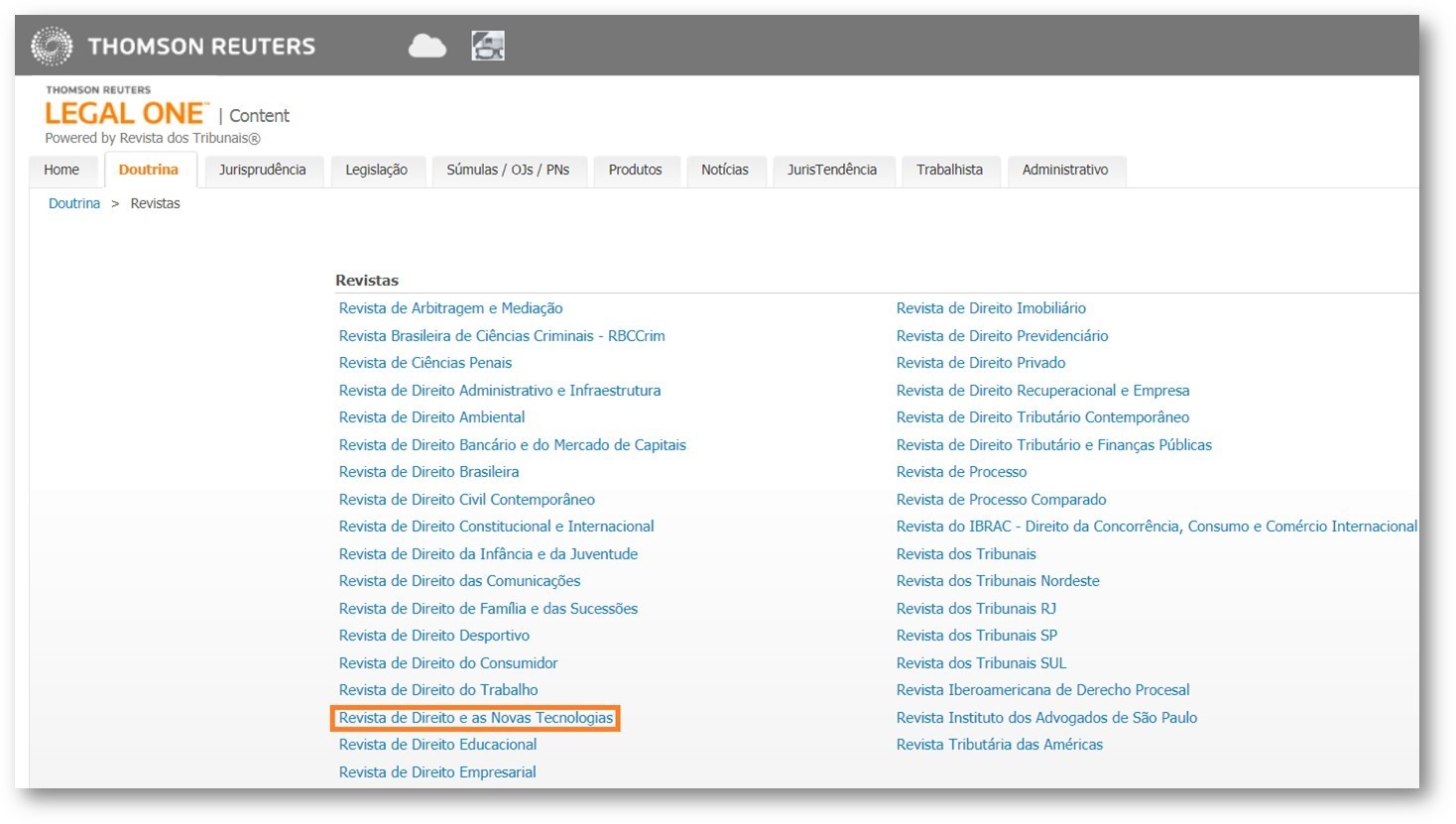The width and height of the screenshot is (1456, 824).
Task: Open Revista dos Tribunais SP
Action: click(x=977, y=636)
